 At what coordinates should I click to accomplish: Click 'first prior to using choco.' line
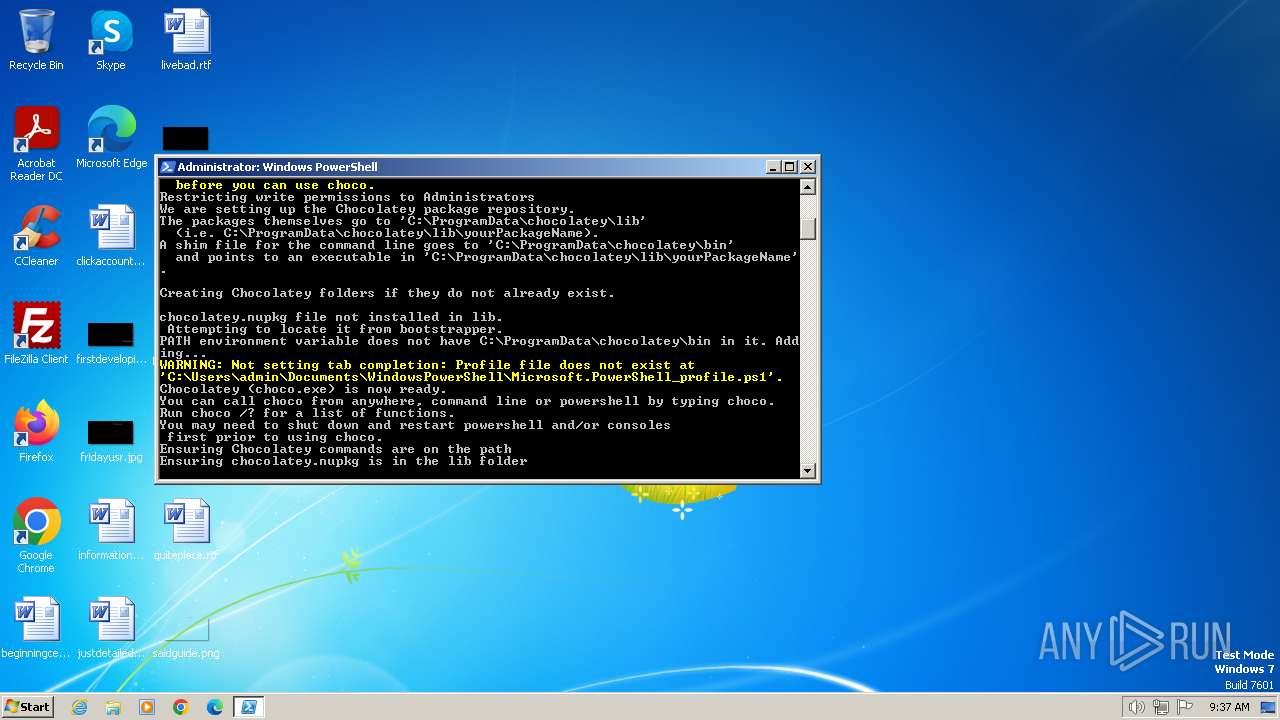pos(275,437)
